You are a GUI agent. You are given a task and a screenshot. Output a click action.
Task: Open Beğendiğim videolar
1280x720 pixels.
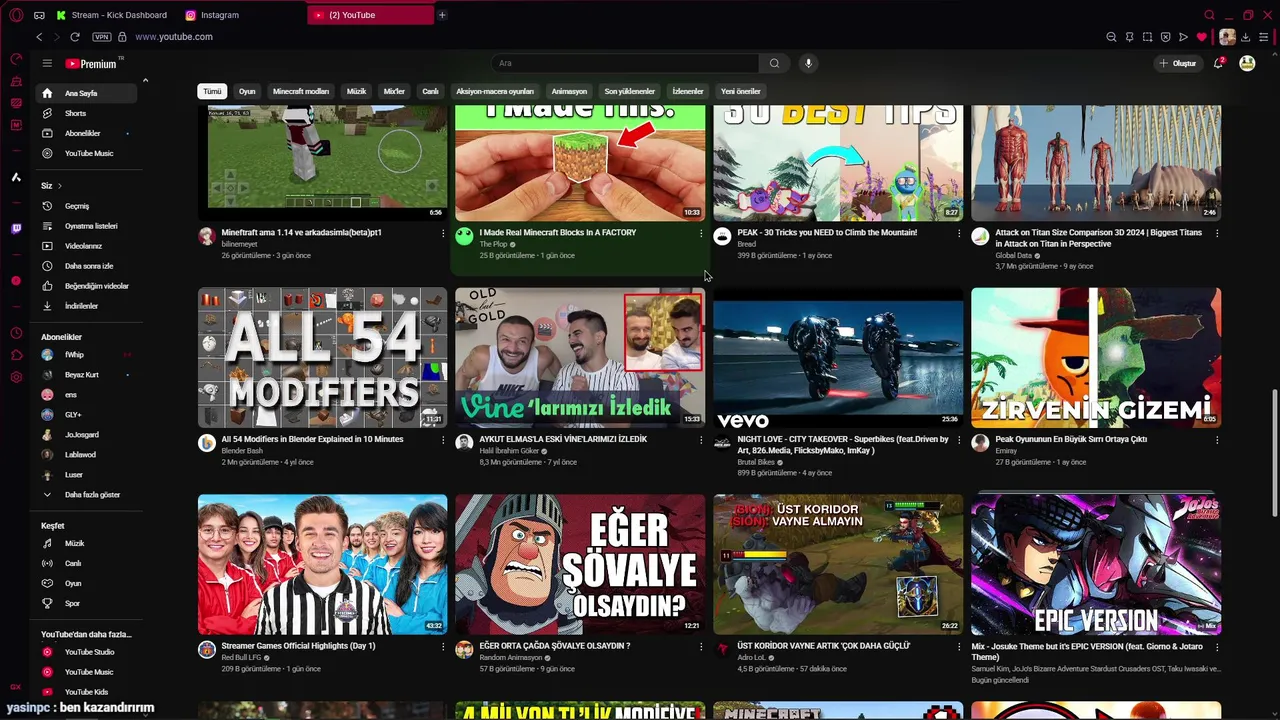point(87,286)
